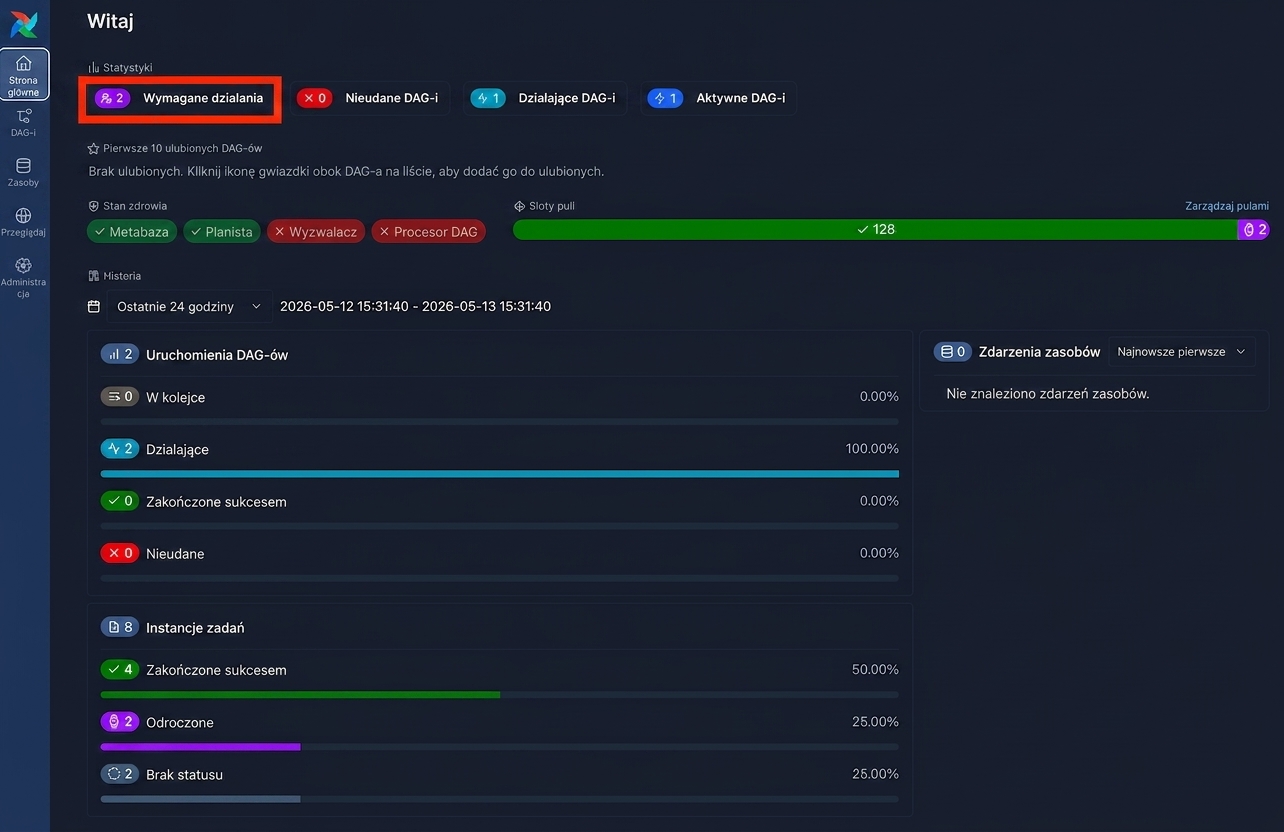Open the Nieudane DAG runs link
Viewport: 1284px width, 832px height.
pyautogui.click(x=175, y=553)
